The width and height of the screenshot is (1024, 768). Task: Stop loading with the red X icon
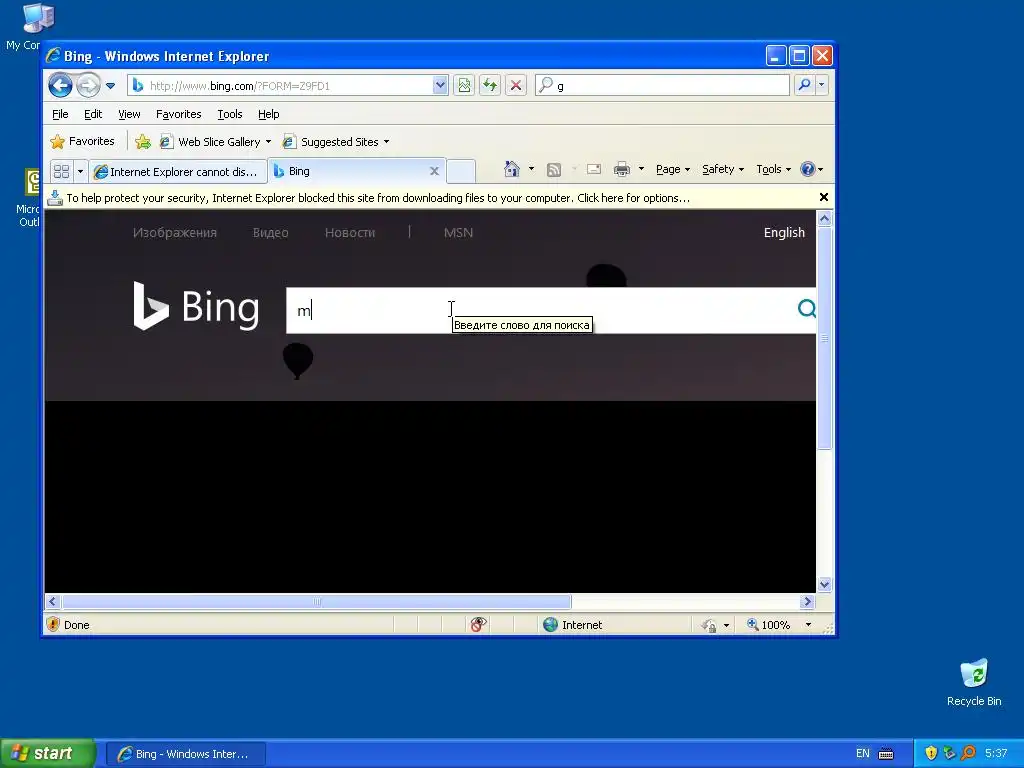(516, 85)
